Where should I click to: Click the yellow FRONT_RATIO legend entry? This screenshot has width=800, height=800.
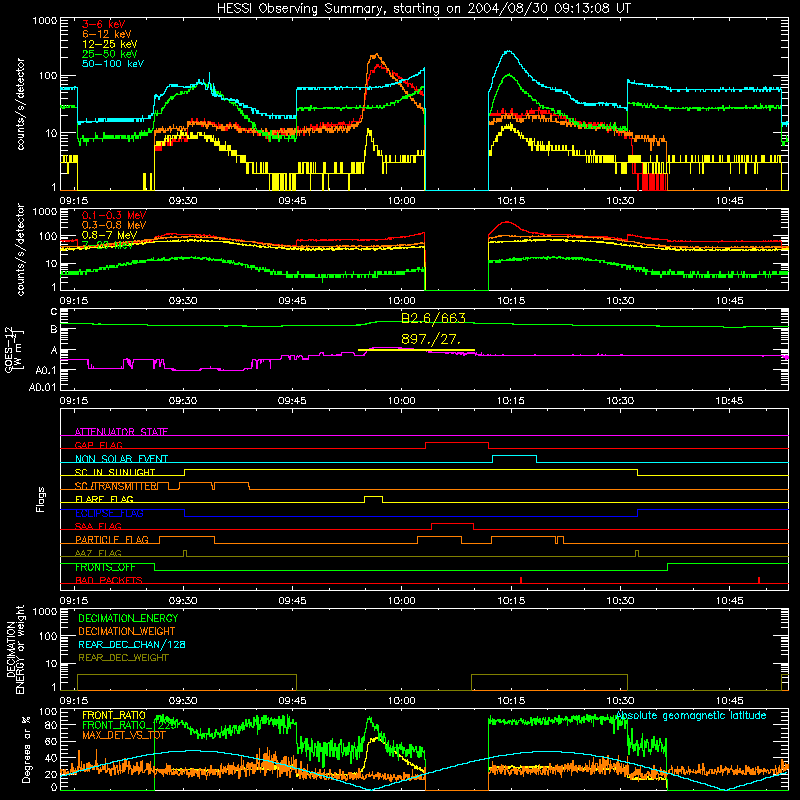(x=114, y=715)
